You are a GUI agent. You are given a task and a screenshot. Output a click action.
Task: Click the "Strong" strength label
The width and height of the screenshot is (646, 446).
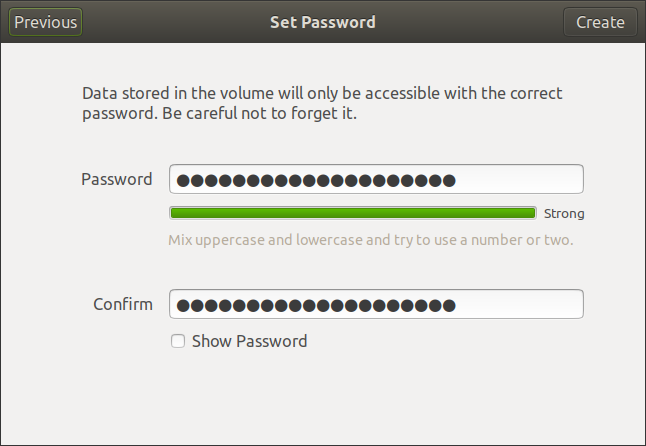pyautogui.click(x=564, y=213)
